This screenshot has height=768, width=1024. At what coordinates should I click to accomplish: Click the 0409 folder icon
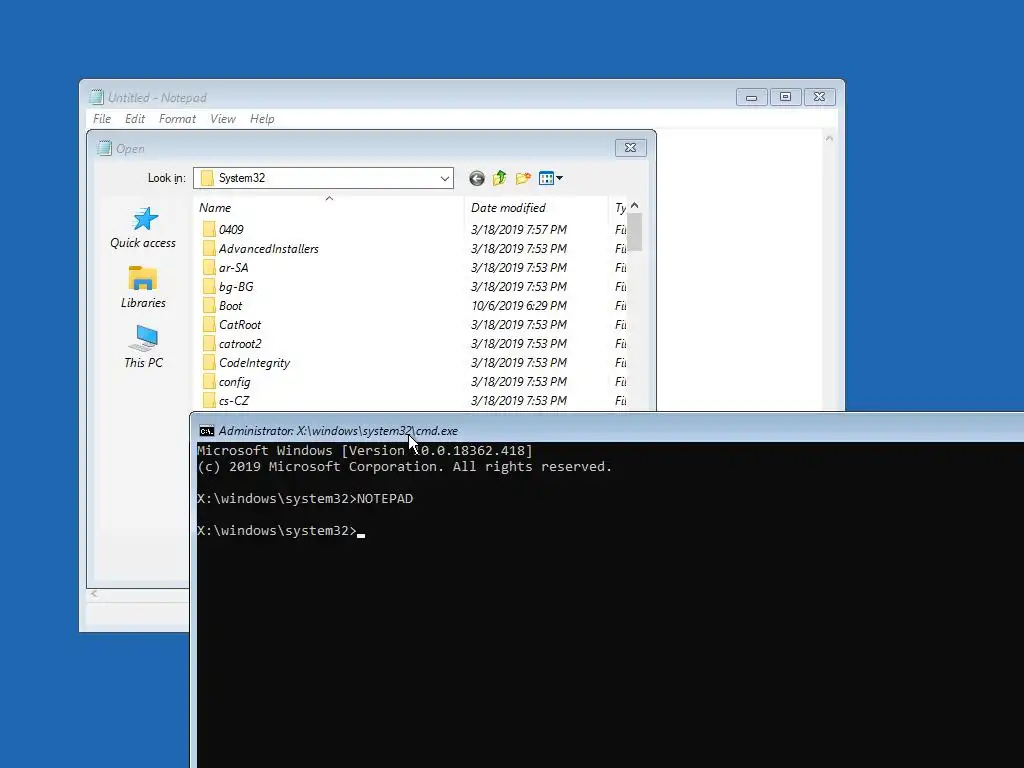click(x=208, y=229)
